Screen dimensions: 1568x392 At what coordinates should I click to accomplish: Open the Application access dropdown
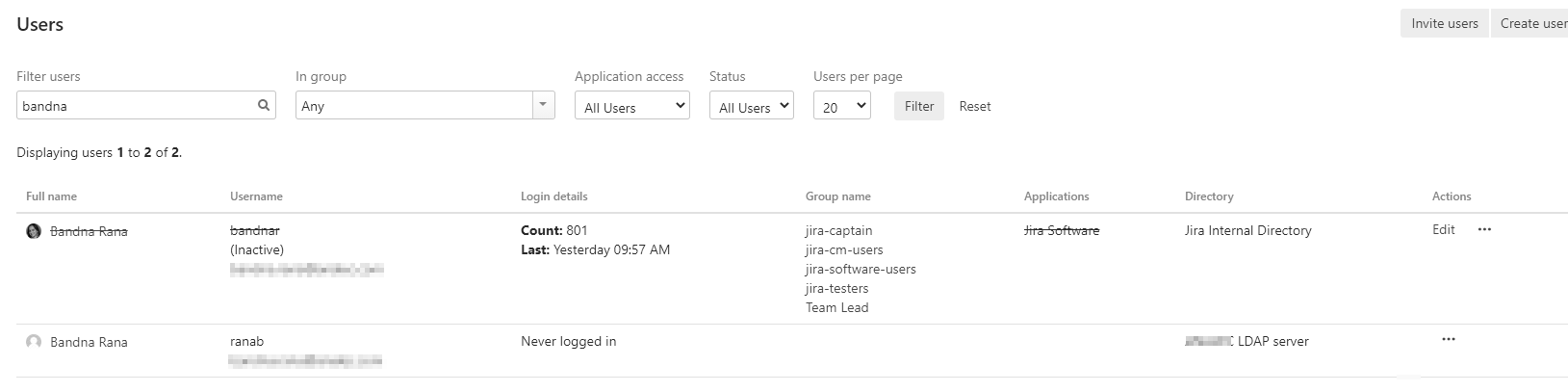tap(632, 106)
